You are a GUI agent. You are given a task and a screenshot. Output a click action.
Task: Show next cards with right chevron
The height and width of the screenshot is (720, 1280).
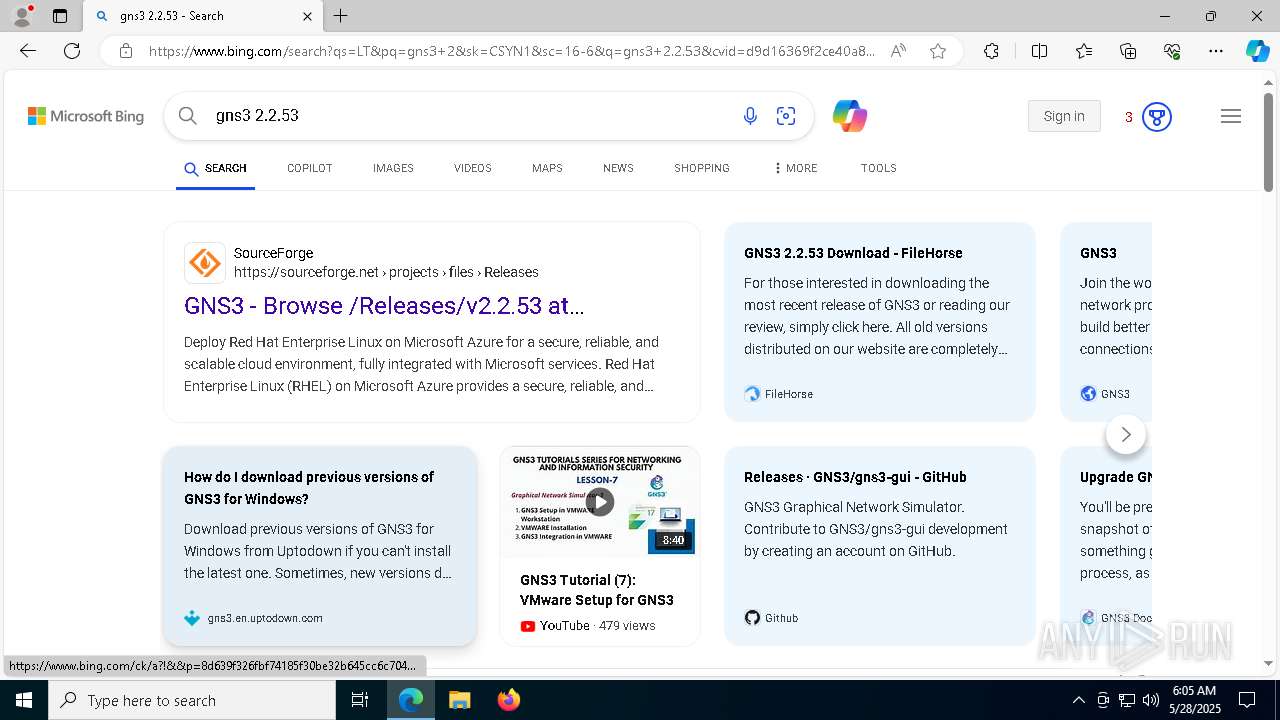click(x=1126, y=434)
